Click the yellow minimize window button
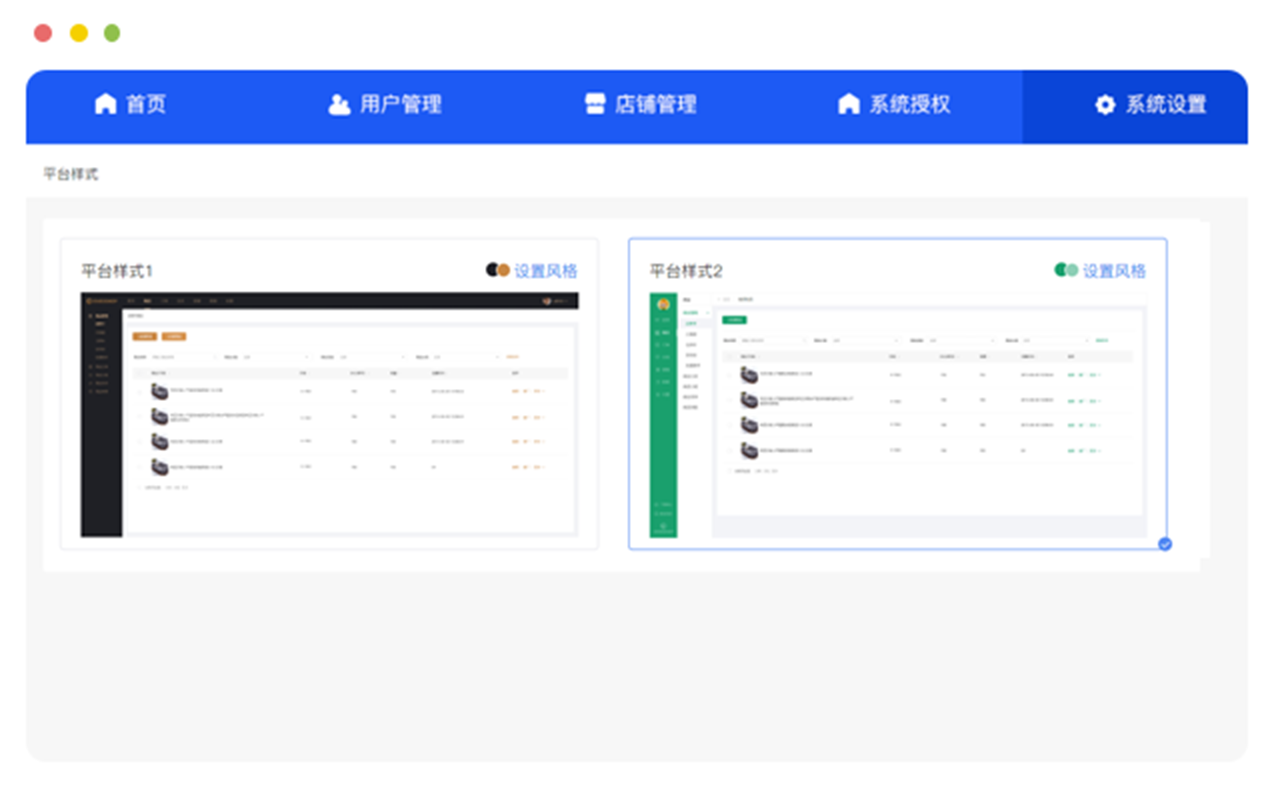Viewport: 1276px width, 790px height. coord(78,33)
